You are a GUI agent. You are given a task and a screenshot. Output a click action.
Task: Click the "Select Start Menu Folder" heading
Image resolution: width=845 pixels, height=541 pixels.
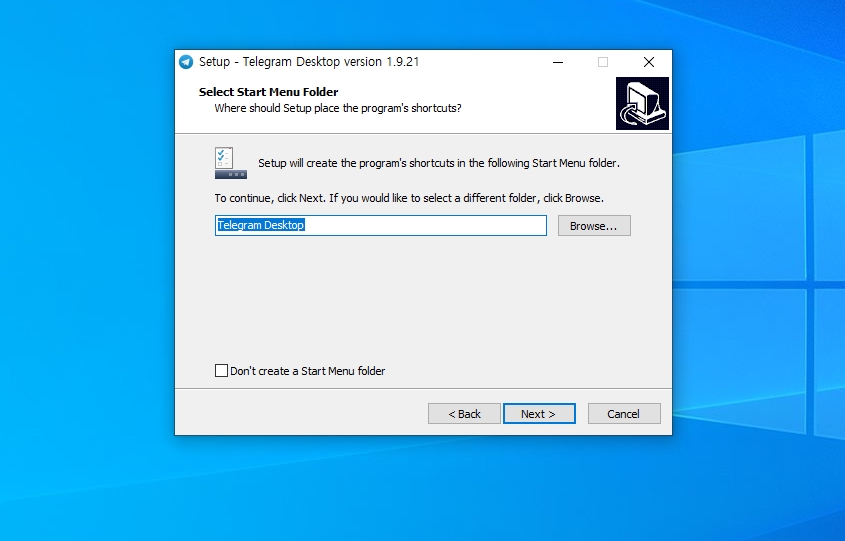tap(268, 92)
